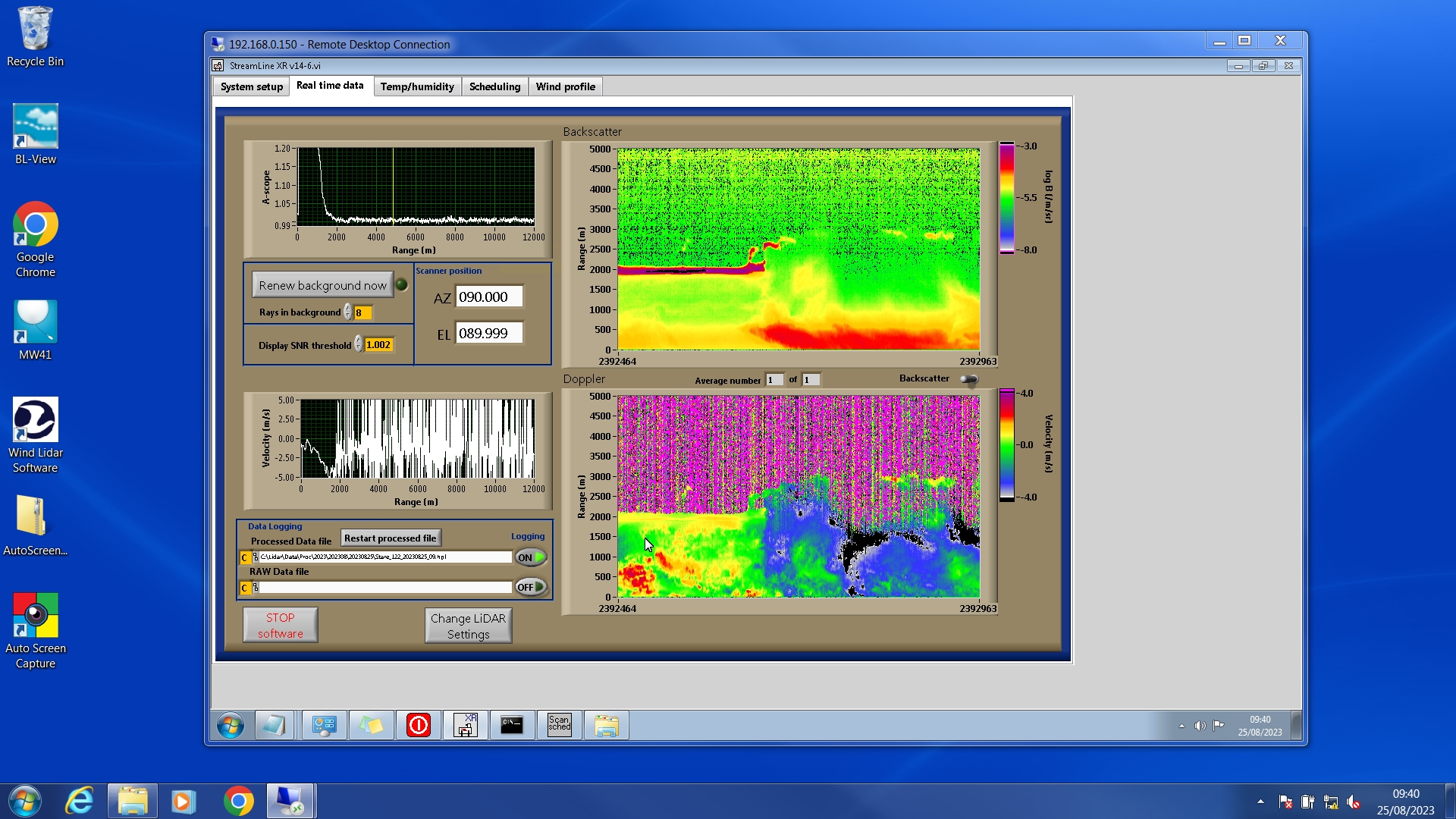Open the command prompt in remote taskbar

coord(512,726)
